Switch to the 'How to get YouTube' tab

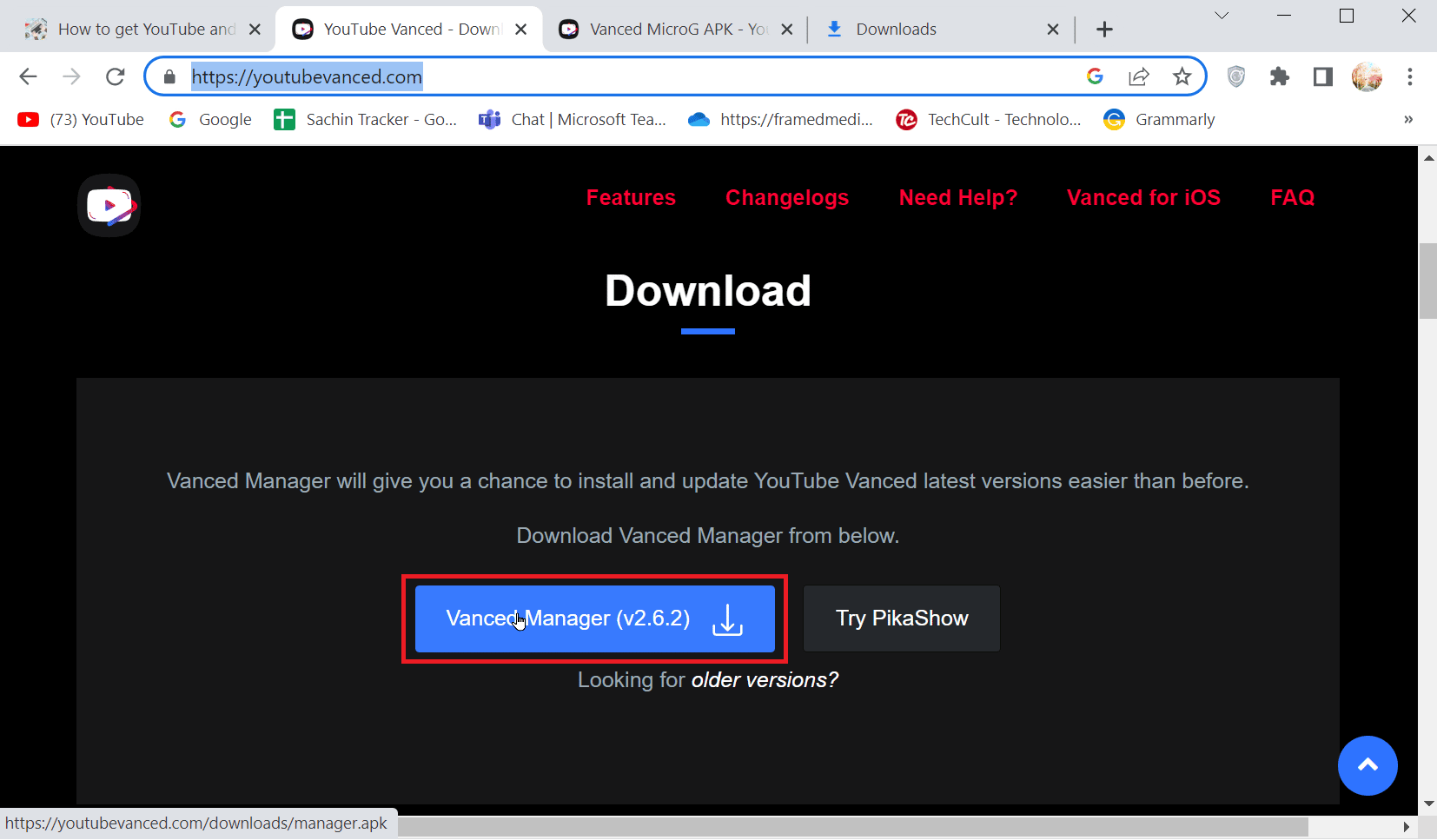[145, 29]
